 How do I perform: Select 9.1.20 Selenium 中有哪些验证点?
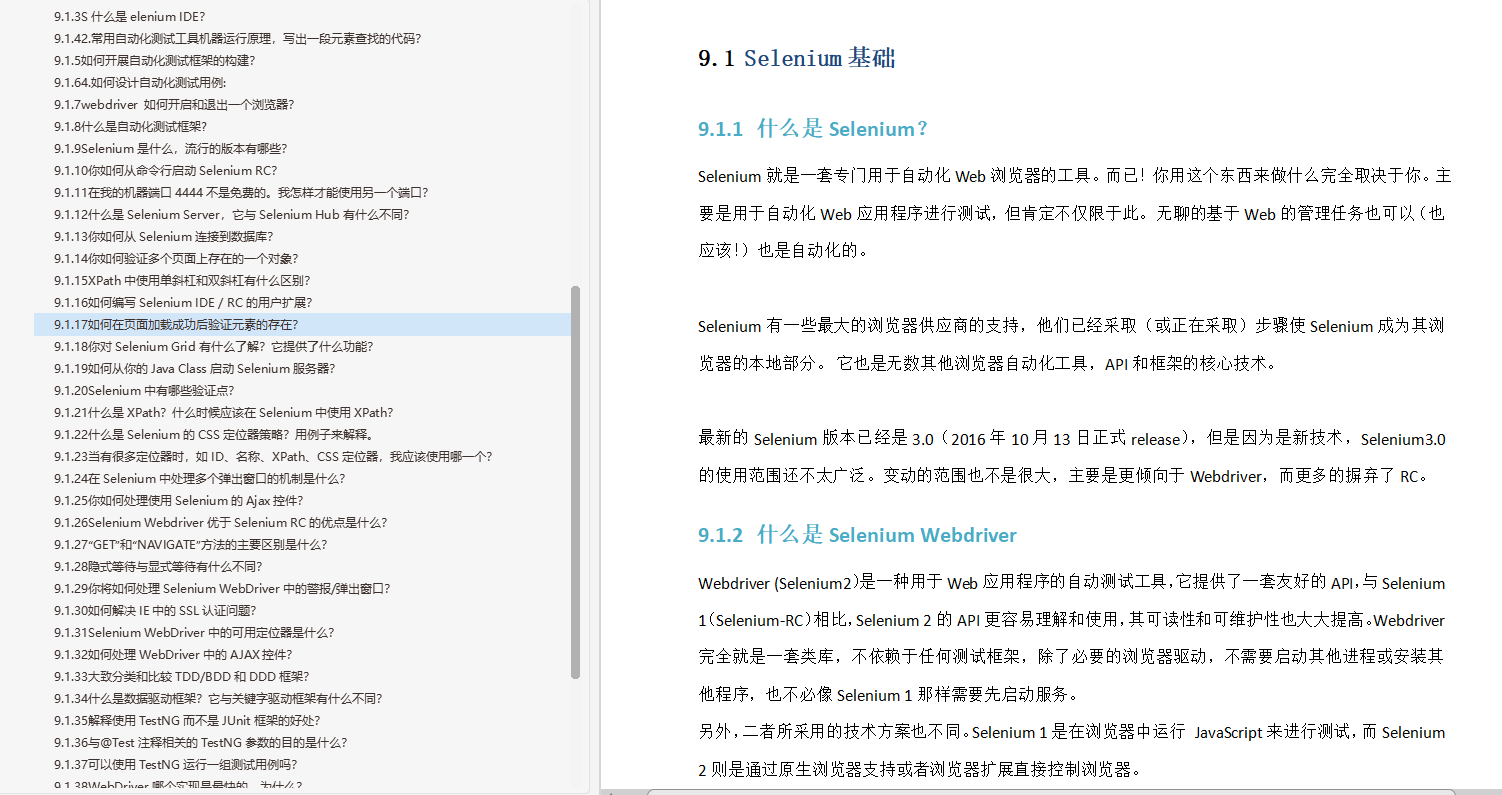point(144,390)
